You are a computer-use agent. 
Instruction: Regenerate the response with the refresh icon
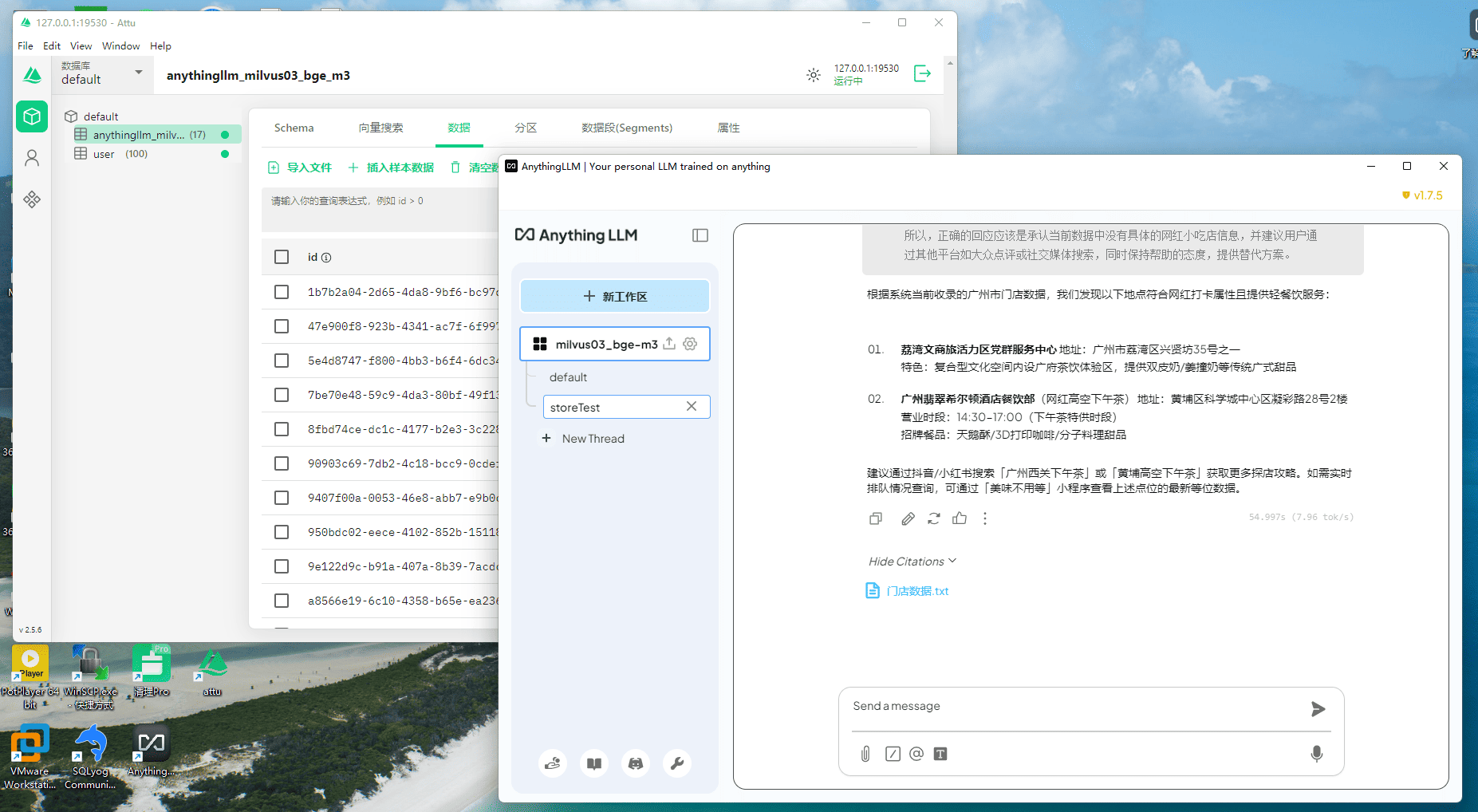pyautogui.click(x=933, y=518)
